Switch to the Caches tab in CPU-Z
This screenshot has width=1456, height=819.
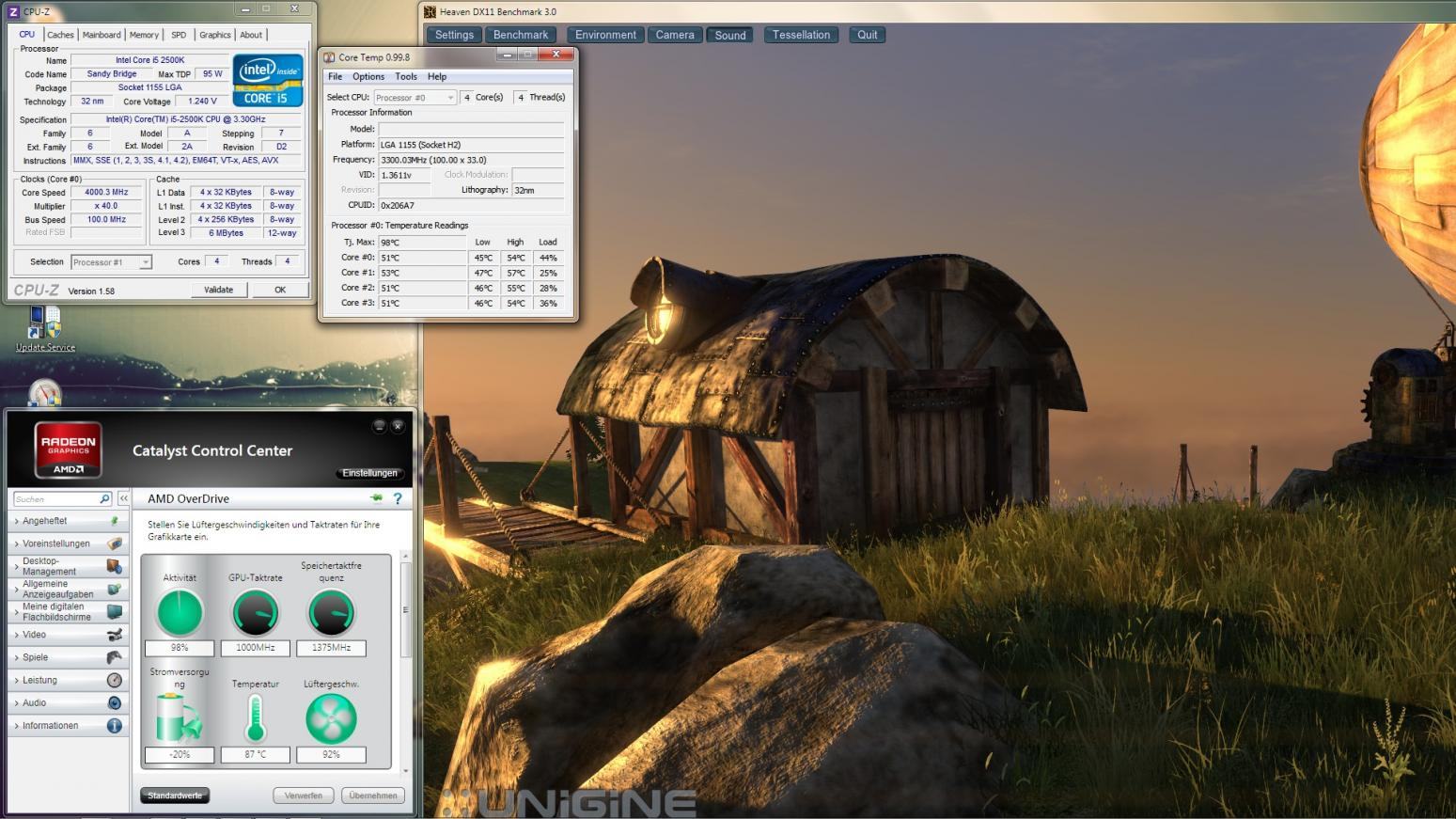(60, 35)
